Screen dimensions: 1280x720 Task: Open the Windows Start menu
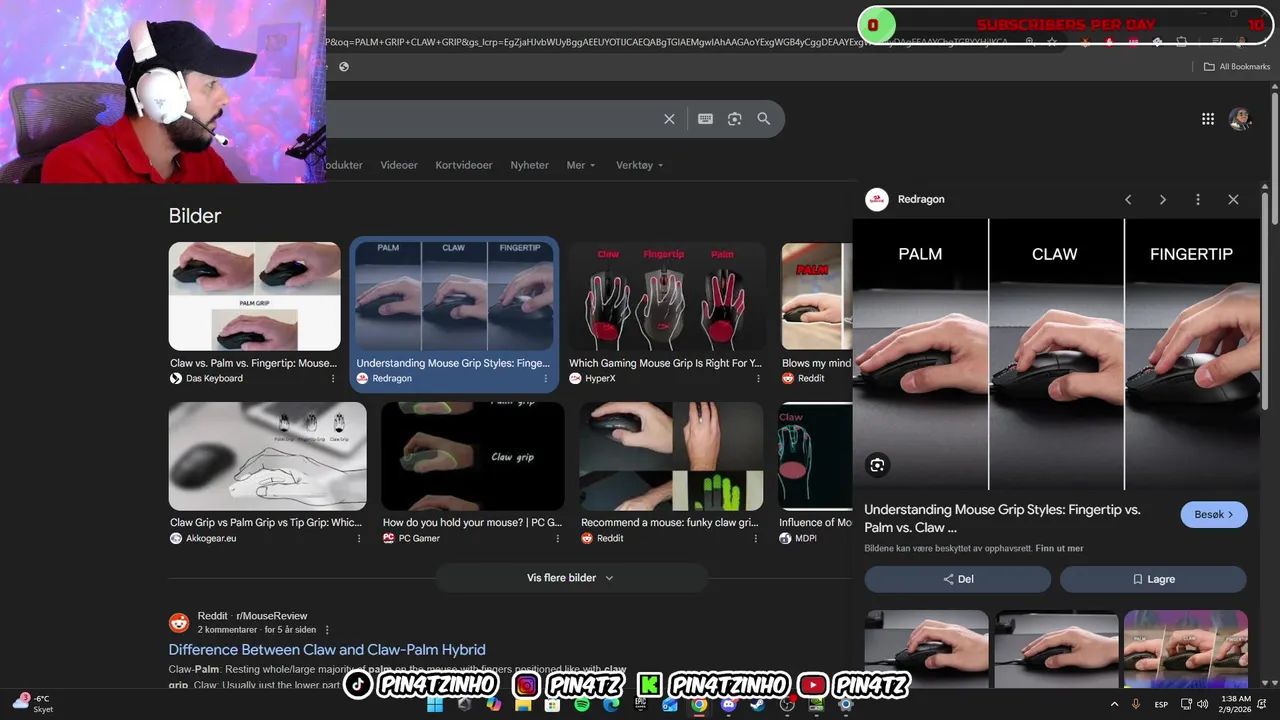tap(435, 705)
